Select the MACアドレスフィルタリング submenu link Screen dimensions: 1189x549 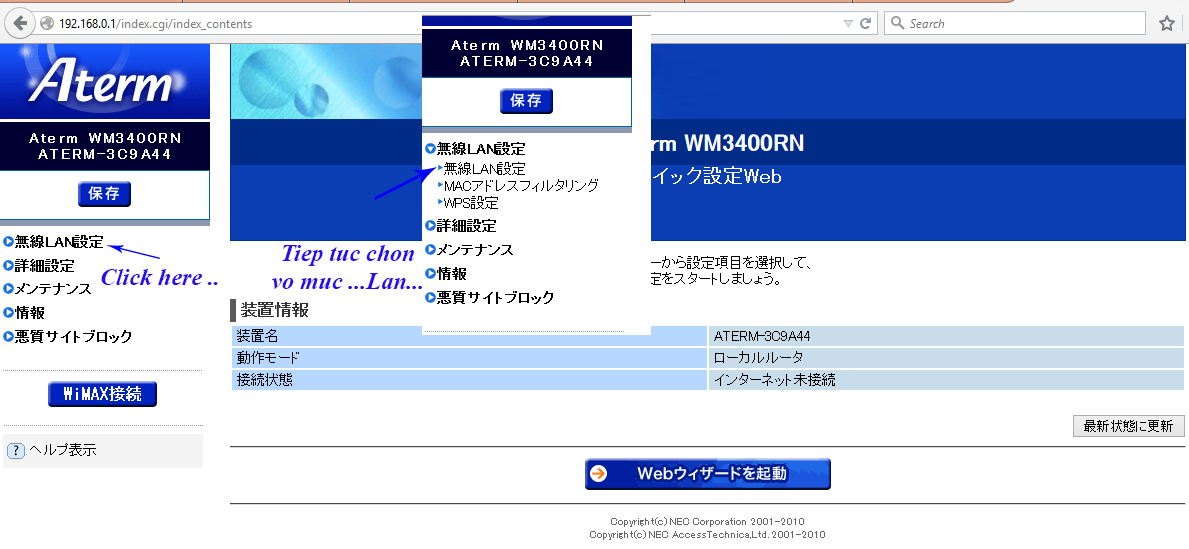pos(520,186)
